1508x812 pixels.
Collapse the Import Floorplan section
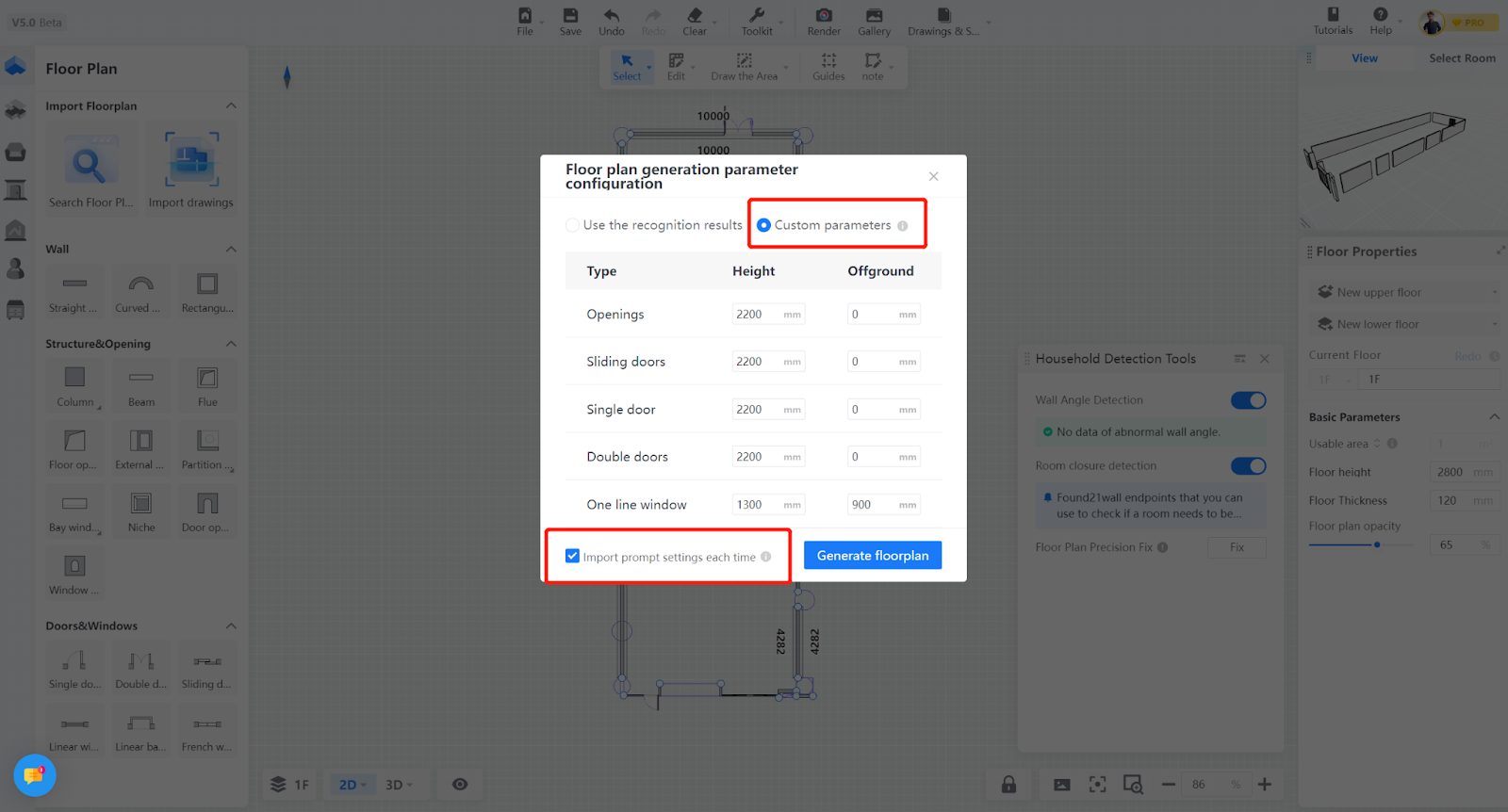pyautogui.click(x=231, y=106)
